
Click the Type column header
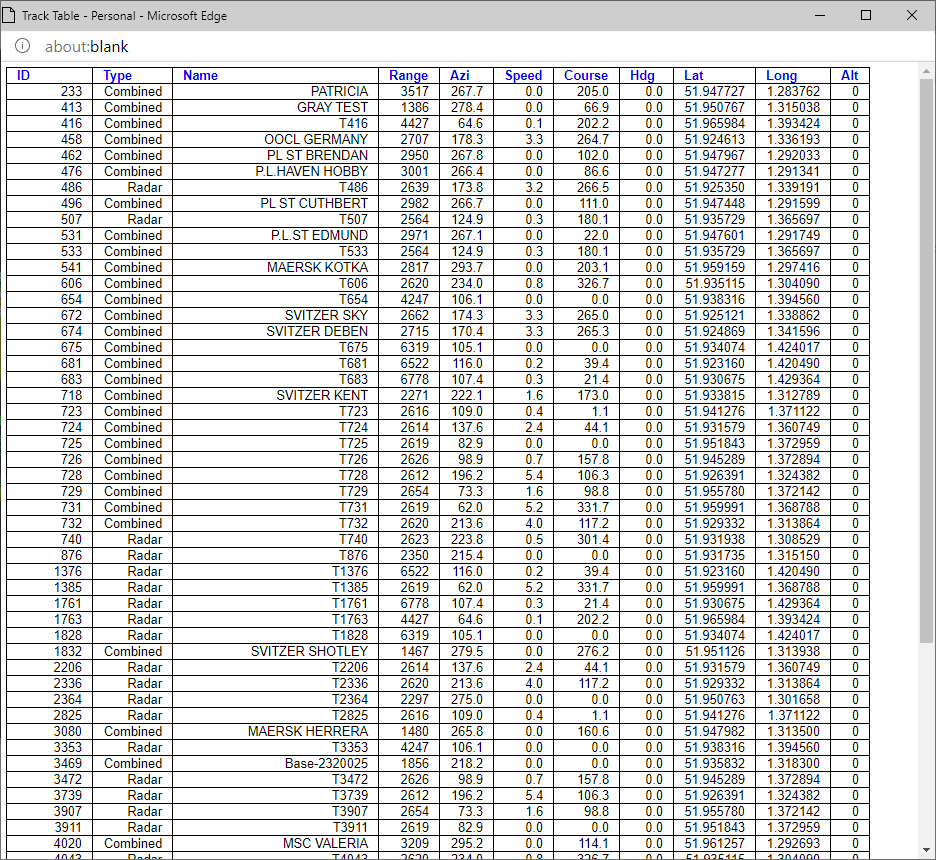coord(117,75)
